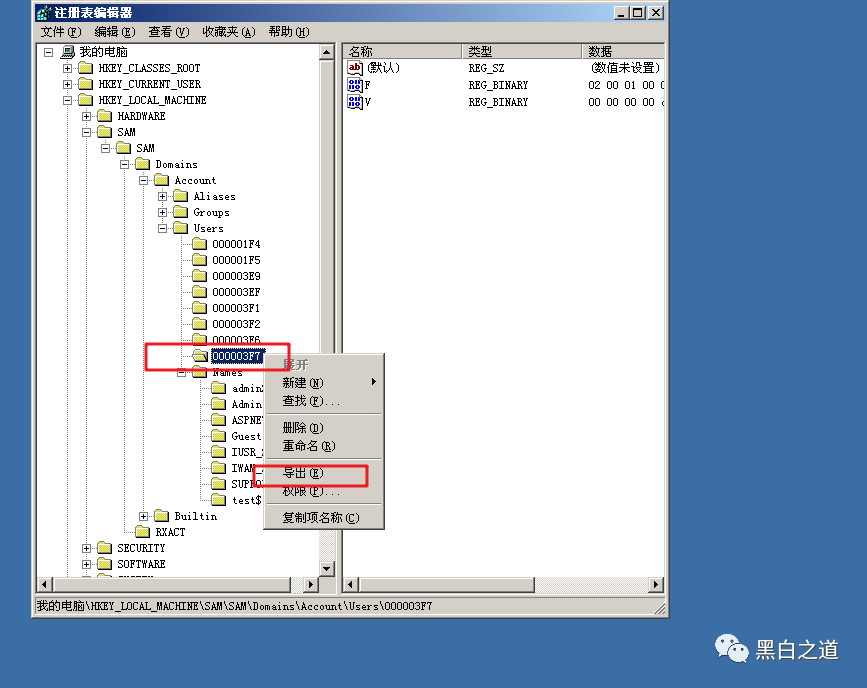This screenshot has height=688, width=867.
Task: Click the F binary value icon
Action: 355,85
